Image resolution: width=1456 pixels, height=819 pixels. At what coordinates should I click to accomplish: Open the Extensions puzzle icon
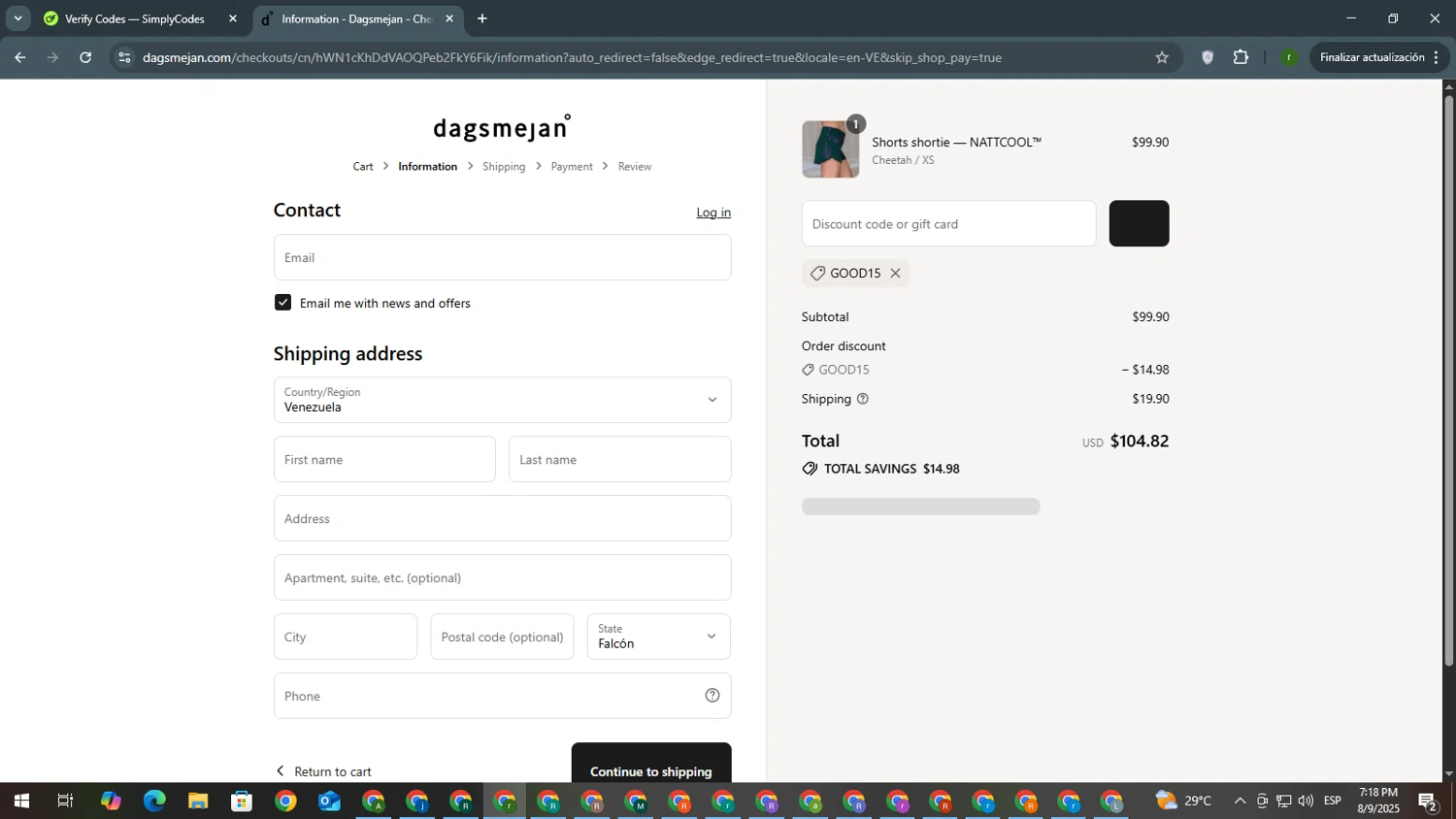coord(1241,57)
